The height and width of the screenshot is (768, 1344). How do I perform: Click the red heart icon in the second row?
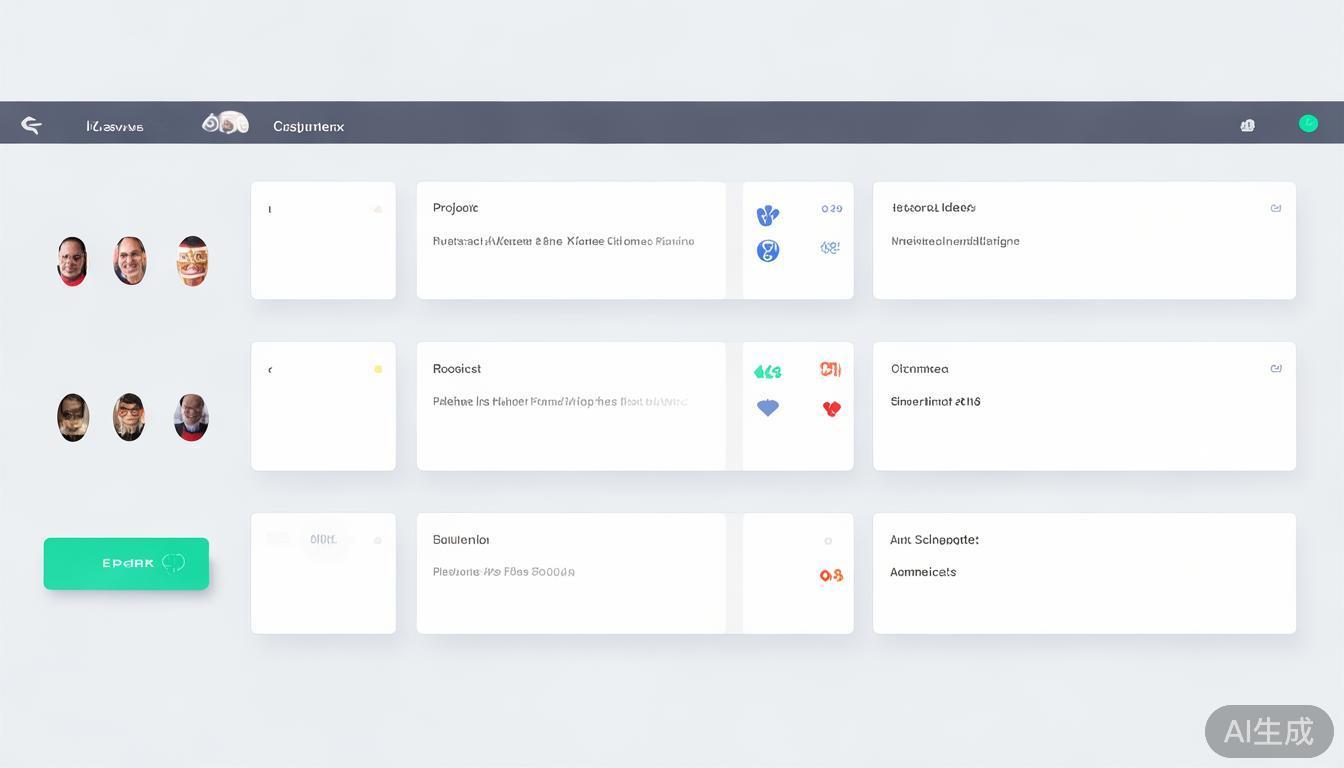831,408
